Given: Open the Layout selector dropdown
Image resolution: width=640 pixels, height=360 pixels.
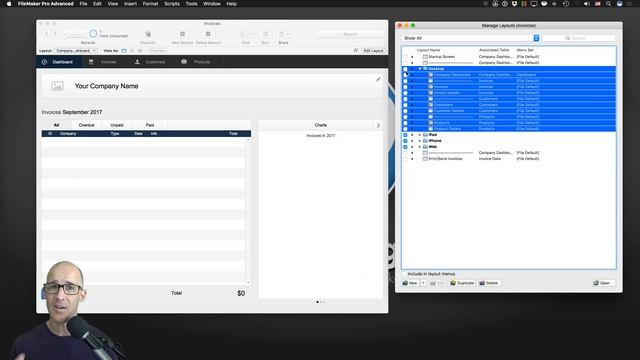Looking at the screenshot, I should (x=76, y=51).
